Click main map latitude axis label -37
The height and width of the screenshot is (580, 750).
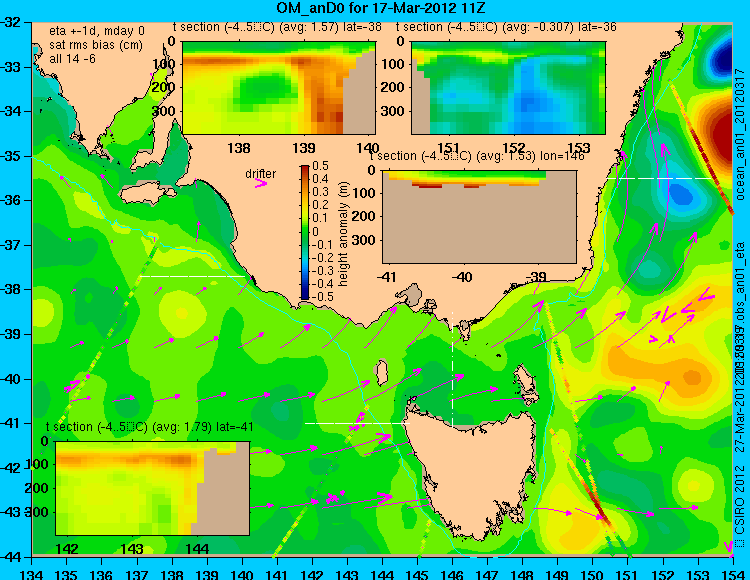click(x=11, y=245)
